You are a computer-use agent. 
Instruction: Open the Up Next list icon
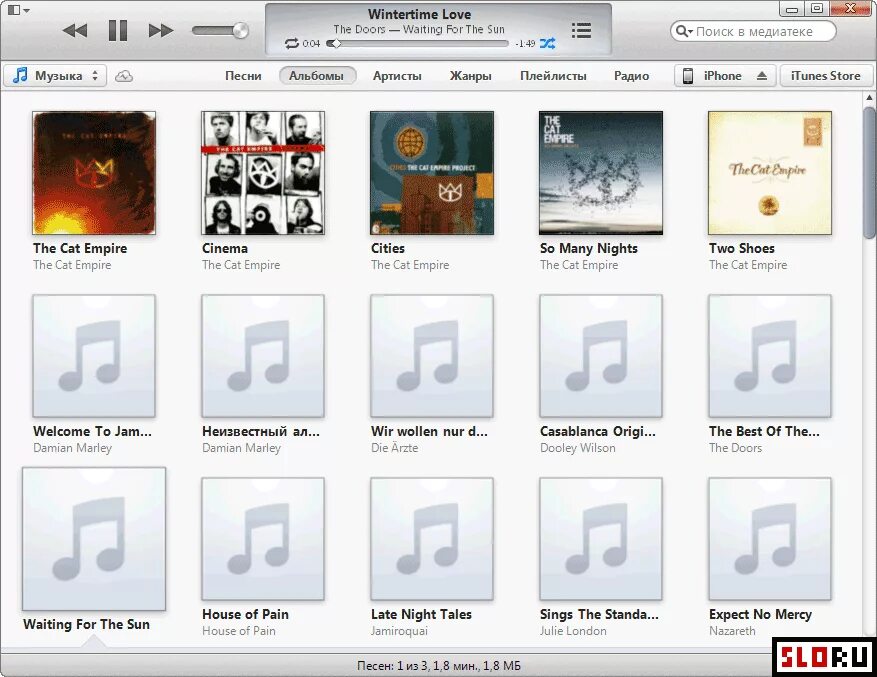[582, 30]
